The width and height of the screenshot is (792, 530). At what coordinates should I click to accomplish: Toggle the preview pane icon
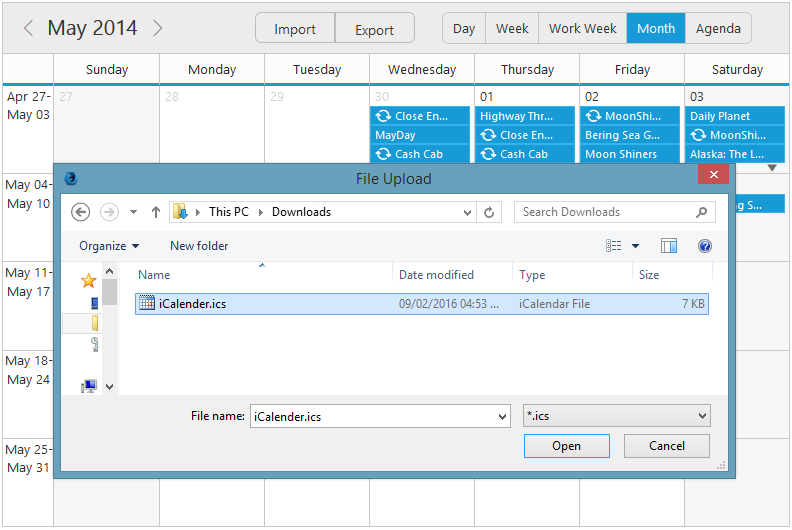coord(669,246)
